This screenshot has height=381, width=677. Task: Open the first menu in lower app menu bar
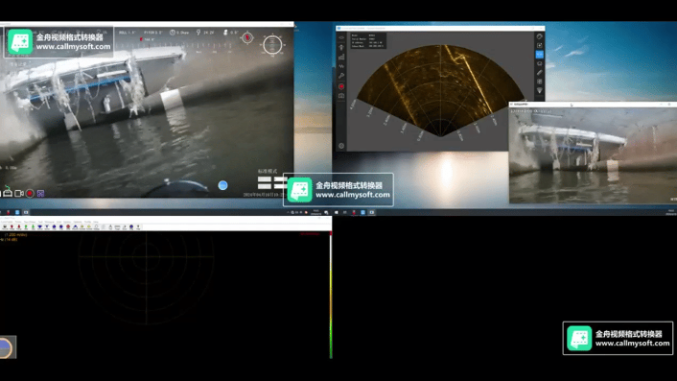(6, 222)
